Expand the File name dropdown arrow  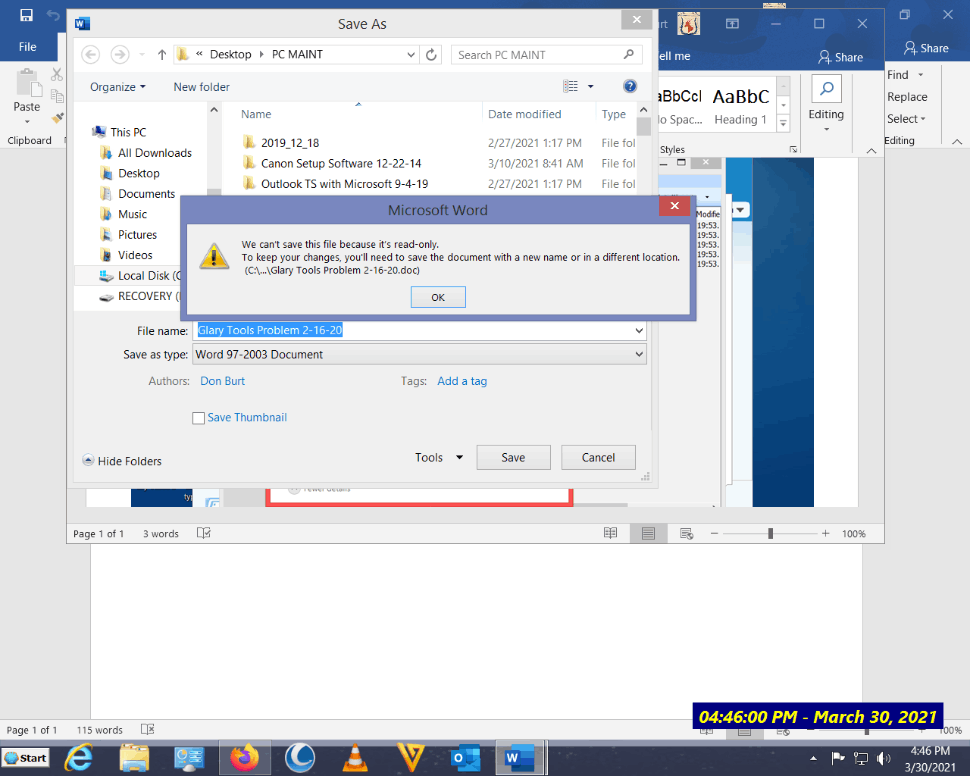pos(639,330)
